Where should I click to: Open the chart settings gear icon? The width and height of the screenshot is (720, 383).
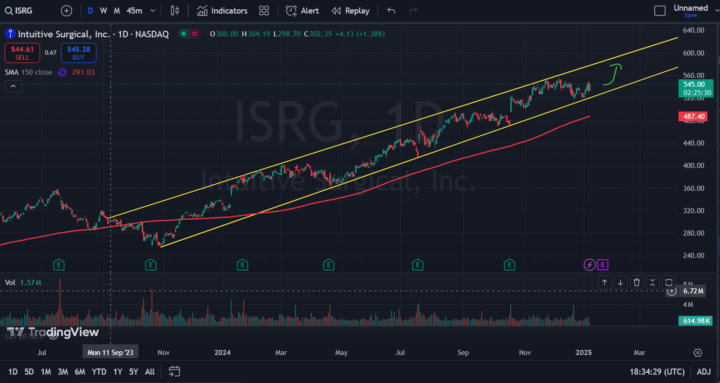click(x=698, y=353)
